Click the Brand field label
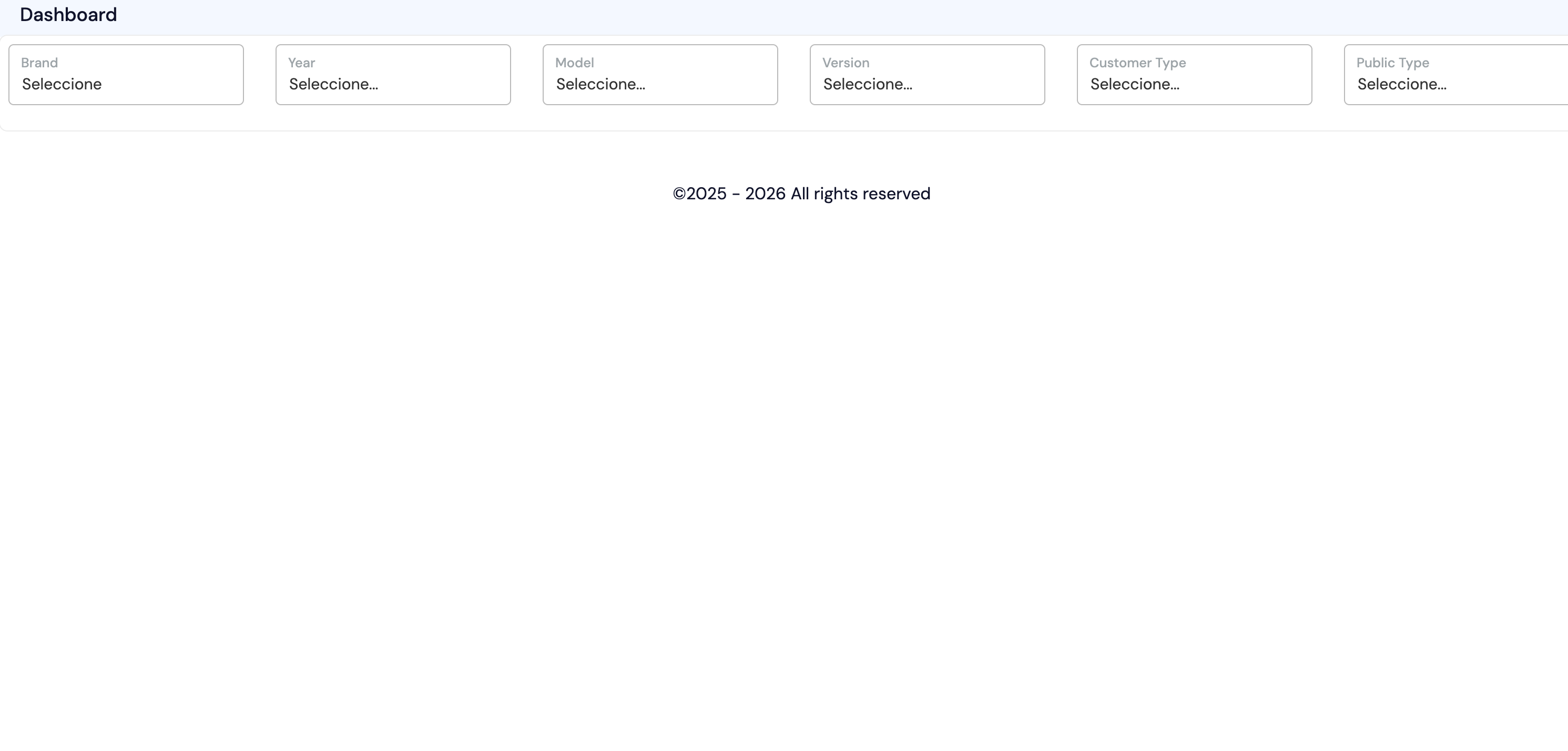The image size is (1568, 751). pyautogui.click(x=39, y=62)
